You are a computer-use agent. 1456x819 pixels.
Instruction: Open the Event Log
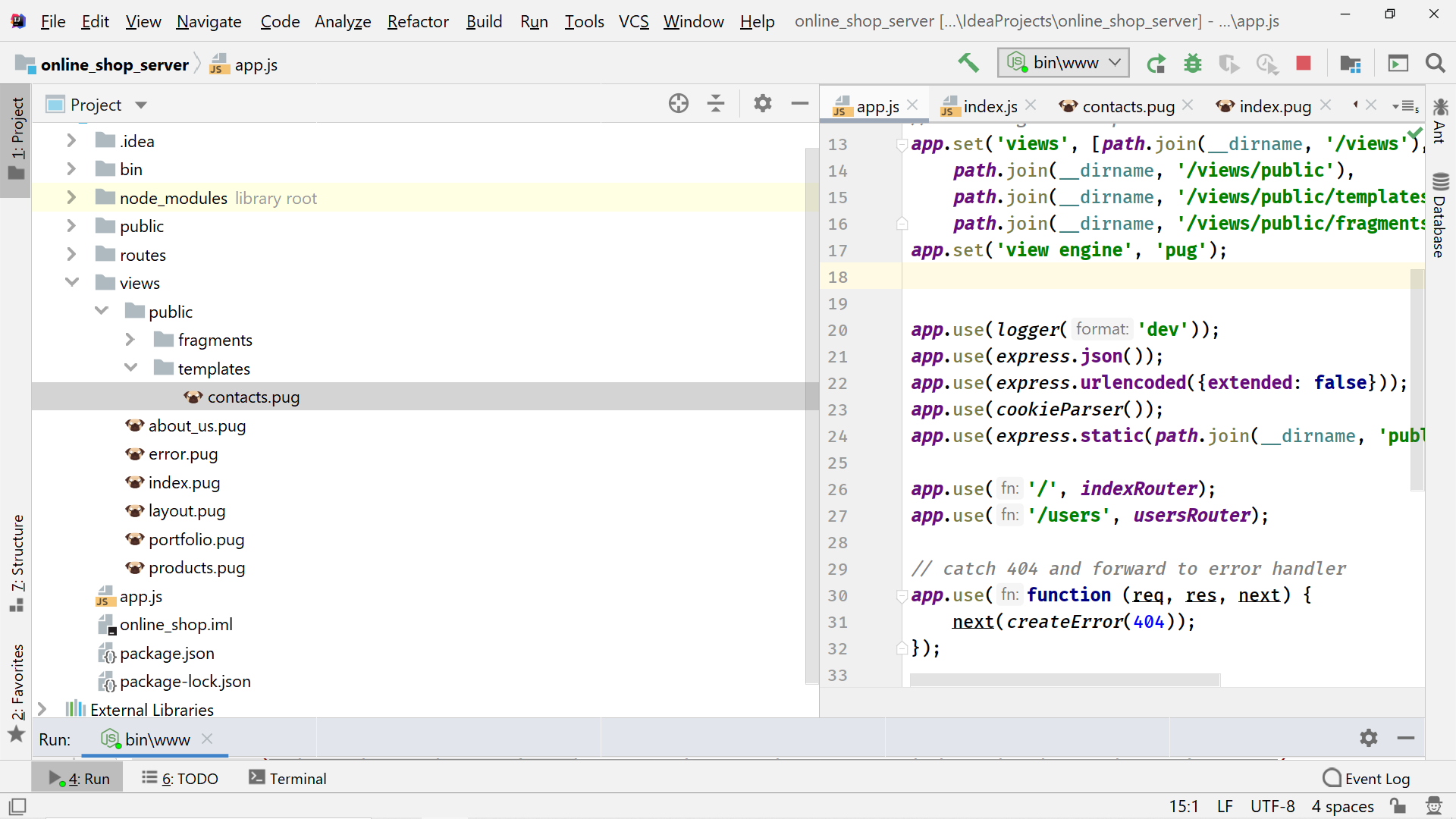pos(1367,779)
